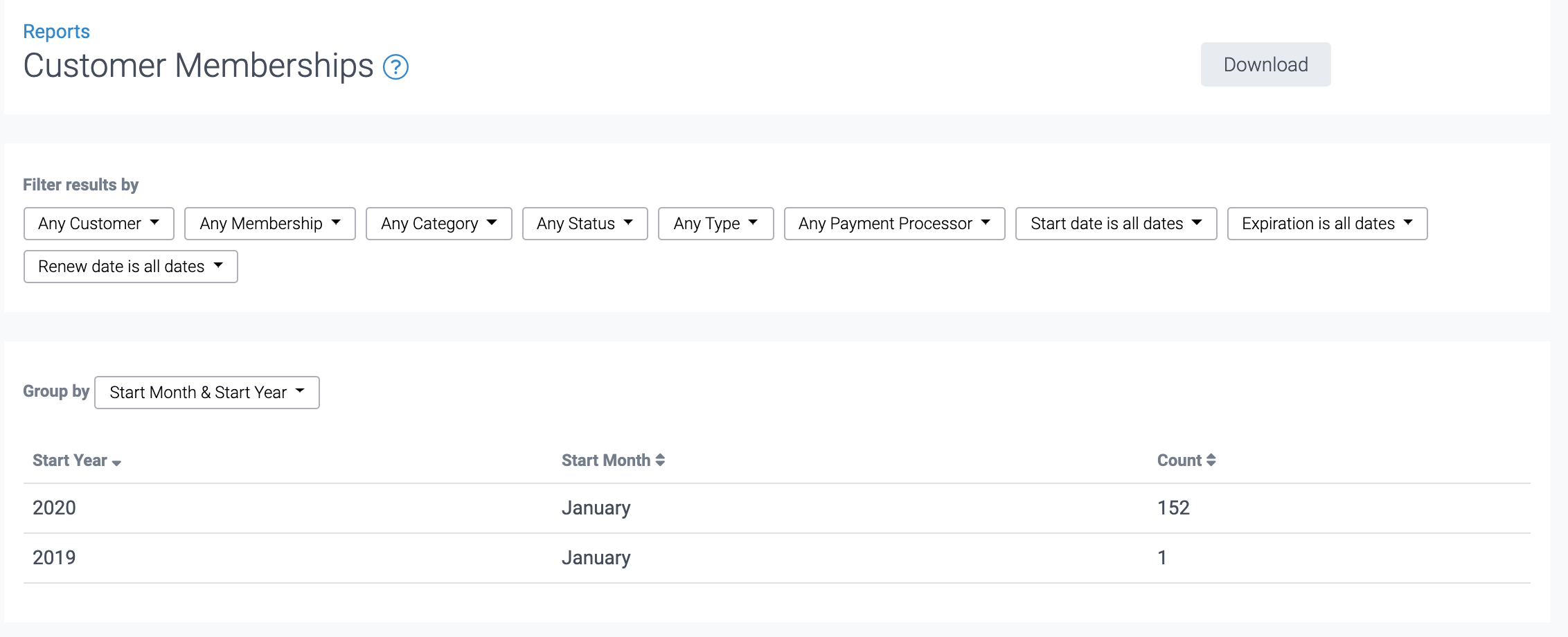
Task: Click the Start Year column header text
Action: [x=69, y=460]
